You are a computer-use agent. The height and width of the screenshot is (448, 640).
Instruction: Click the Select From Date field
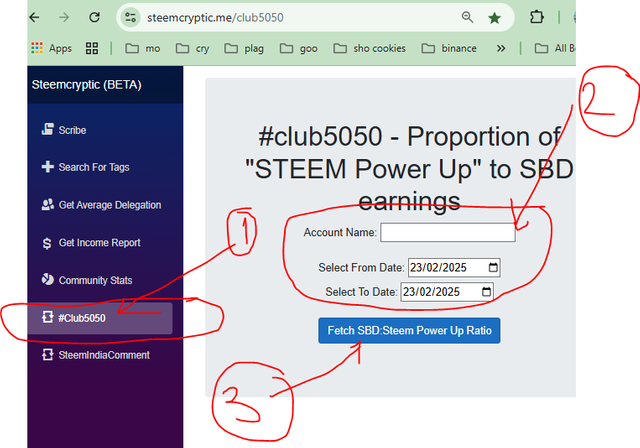pos(454,268)
